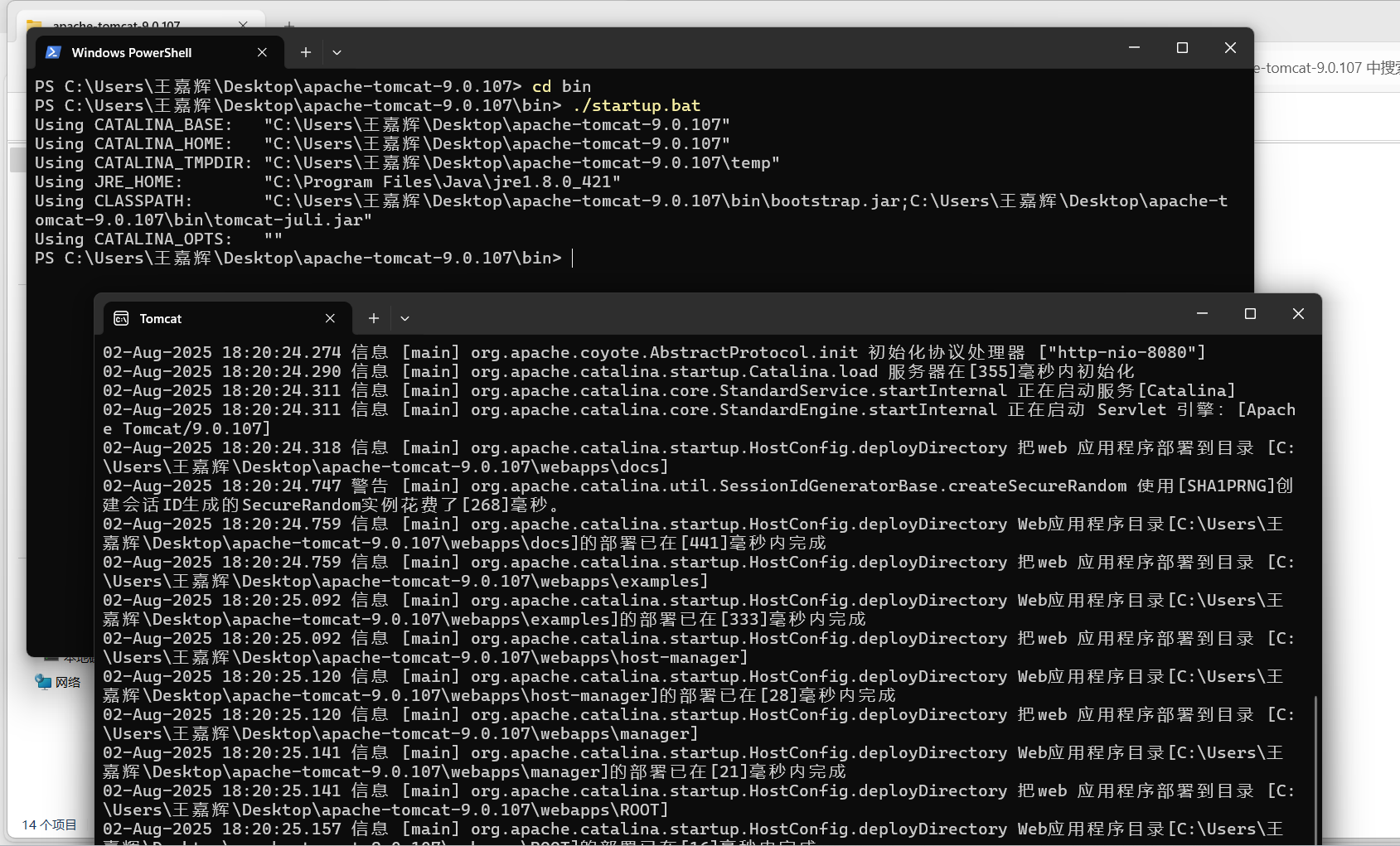Click the Tomcat window vertical scrollbar
1400x846 pixels.
[x=1315, y=762]
